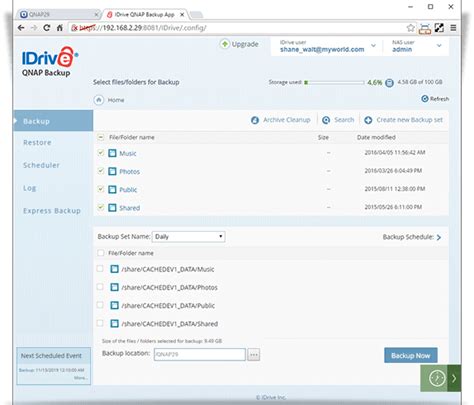Click the Backup Now button
The image size is (474, 405).
411,356
